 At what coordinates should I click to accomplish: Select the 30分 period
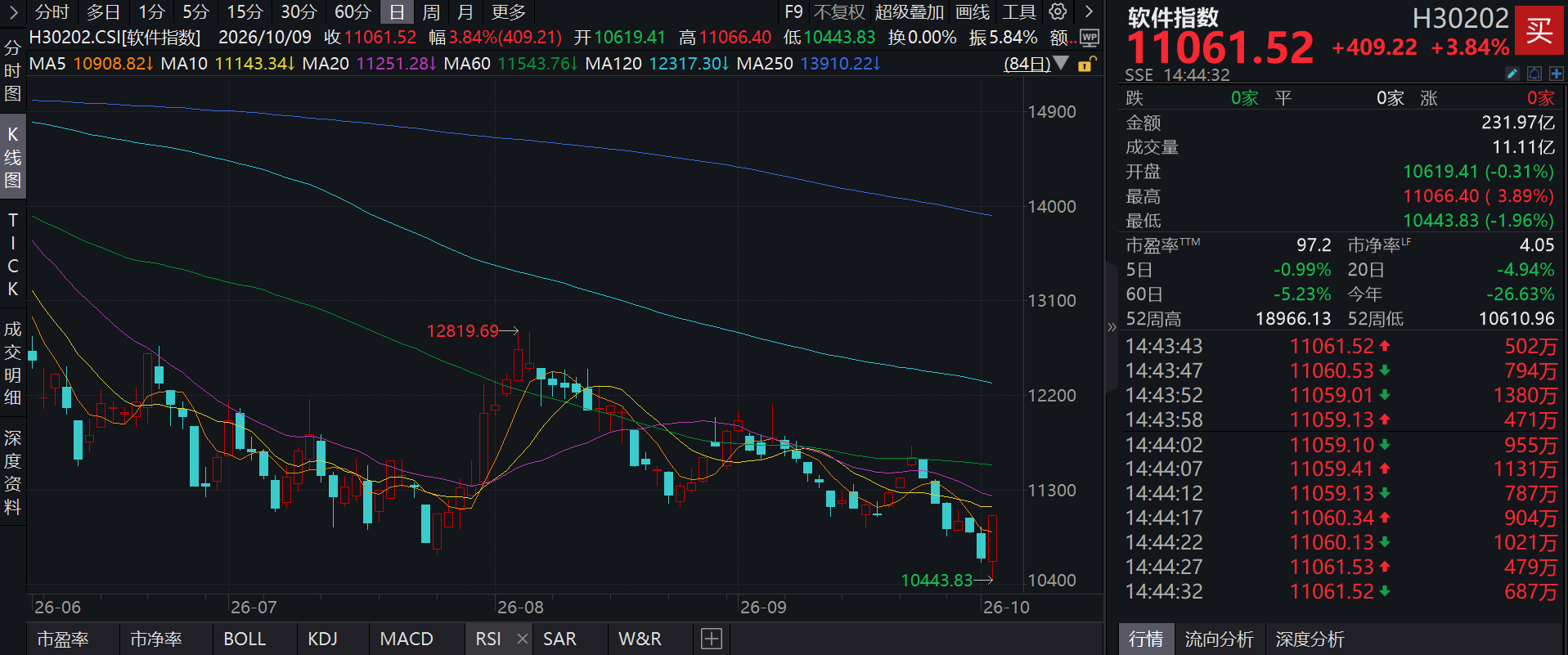[299, 11]
